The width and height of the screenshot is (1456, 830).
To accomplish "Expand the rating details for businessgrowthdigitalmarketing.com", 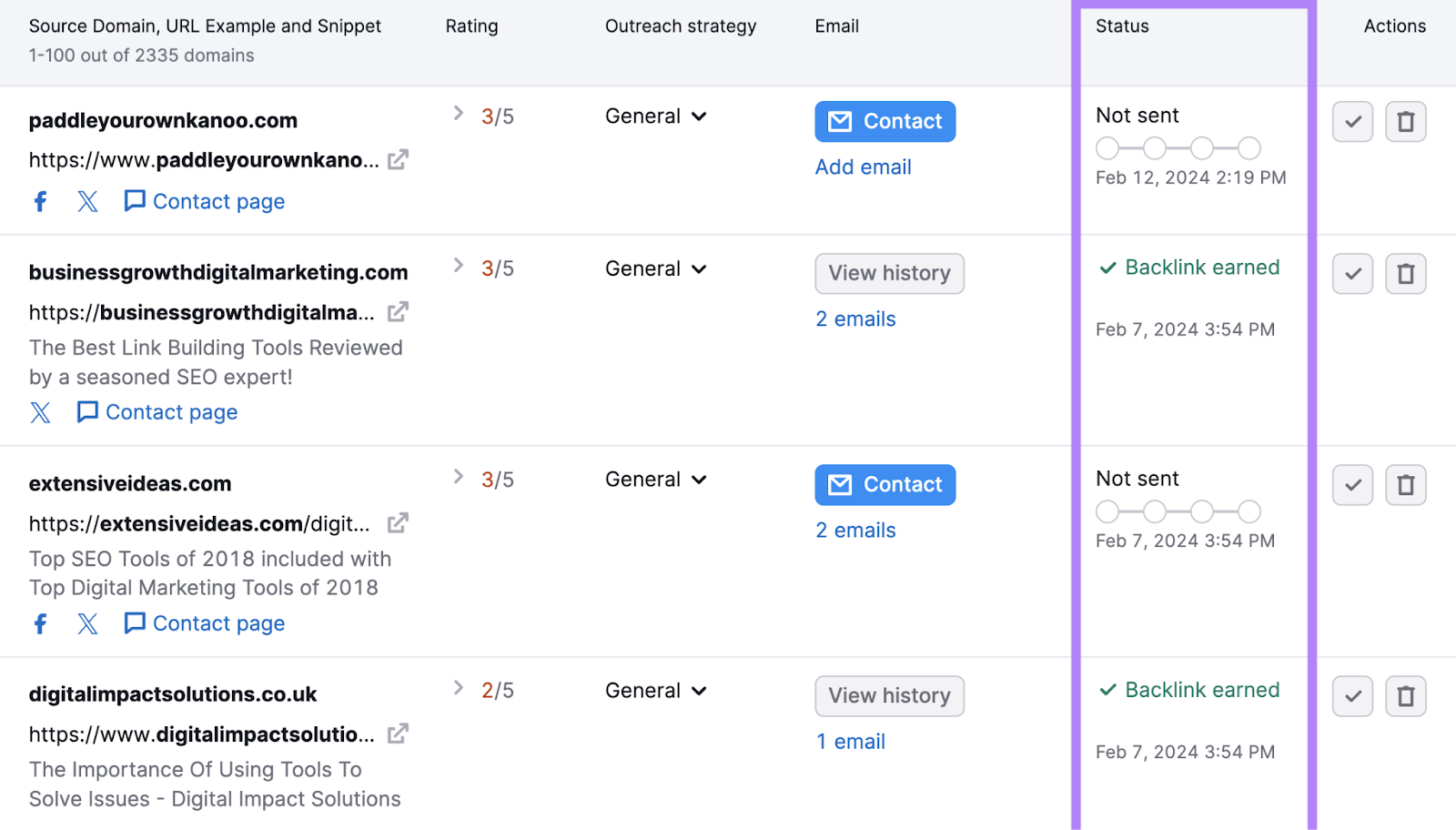I will (x=459, y=265).
